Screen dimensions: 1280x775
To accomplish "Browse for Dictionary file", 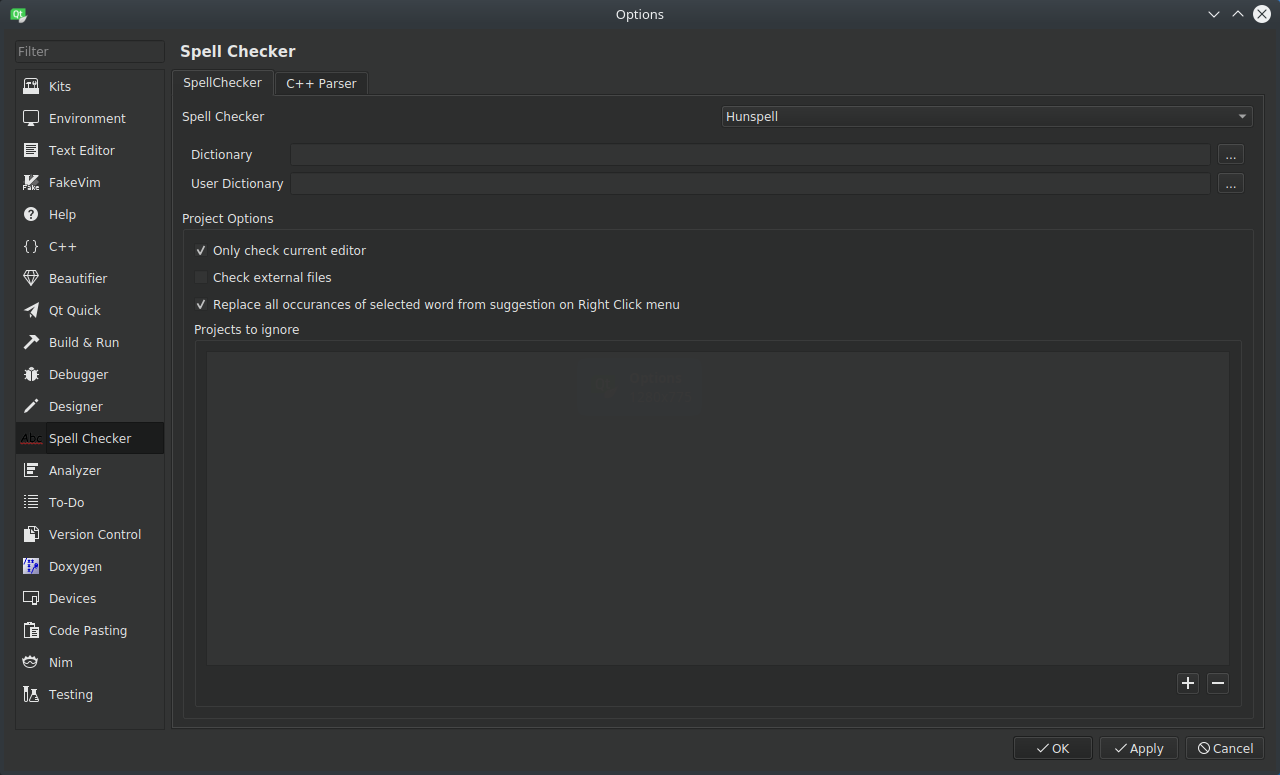I will click(x=1230, y=155).
